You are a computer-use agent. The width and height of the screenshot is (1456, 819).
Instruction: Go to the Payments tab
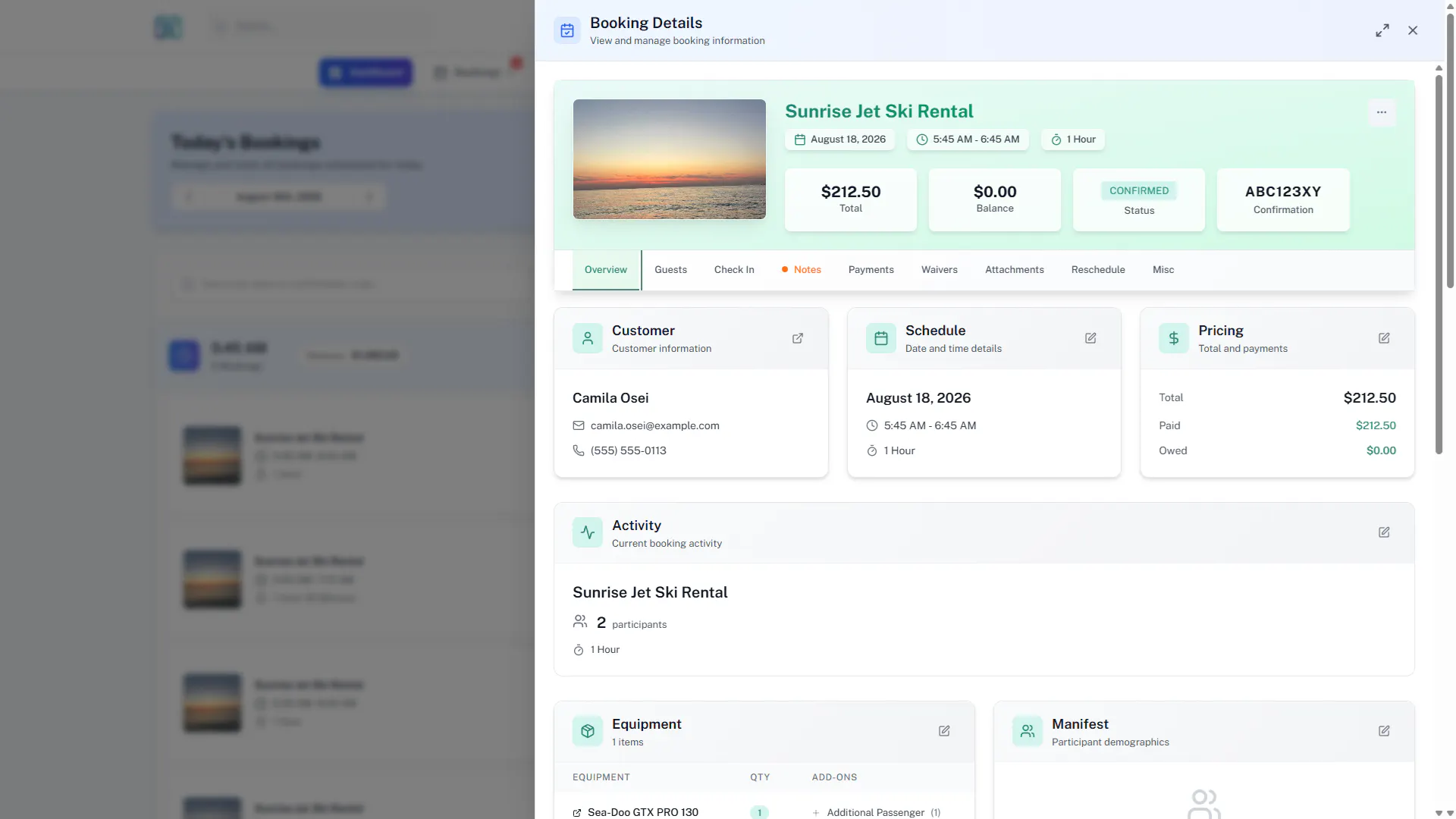click(x=871, y=270)
